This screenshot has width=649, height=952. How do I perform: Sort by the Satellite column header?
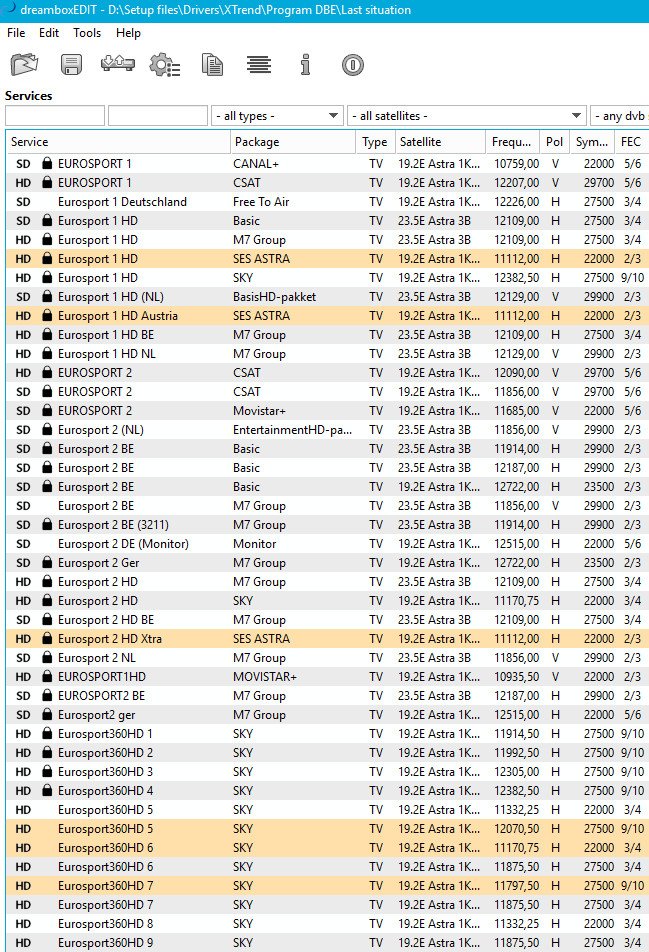pyautogui.click(x=440, y=141)
